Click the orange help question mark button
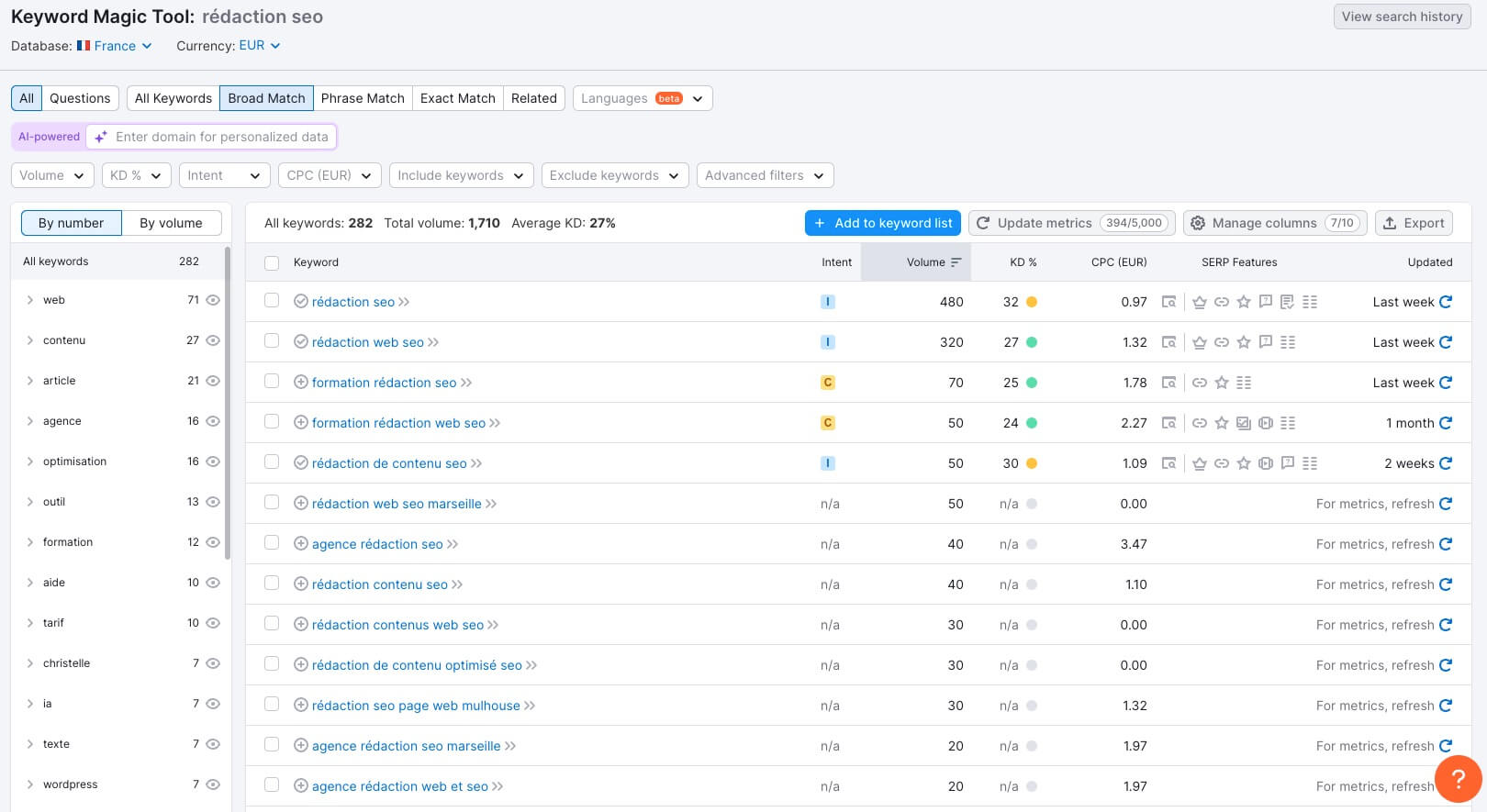Image resolution: width=1487 pixels, height=812 pixels. (x=1458, y=779)
